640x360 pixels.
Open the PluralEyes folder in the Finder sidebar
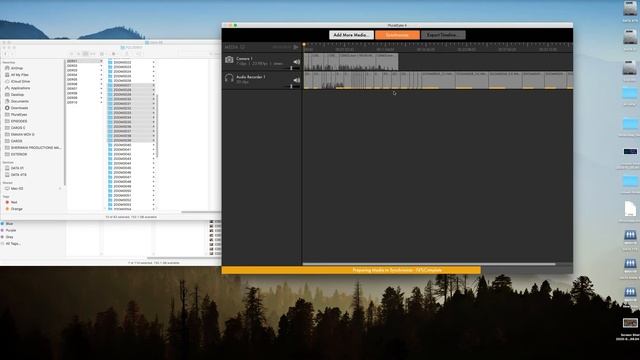point(18,114)
